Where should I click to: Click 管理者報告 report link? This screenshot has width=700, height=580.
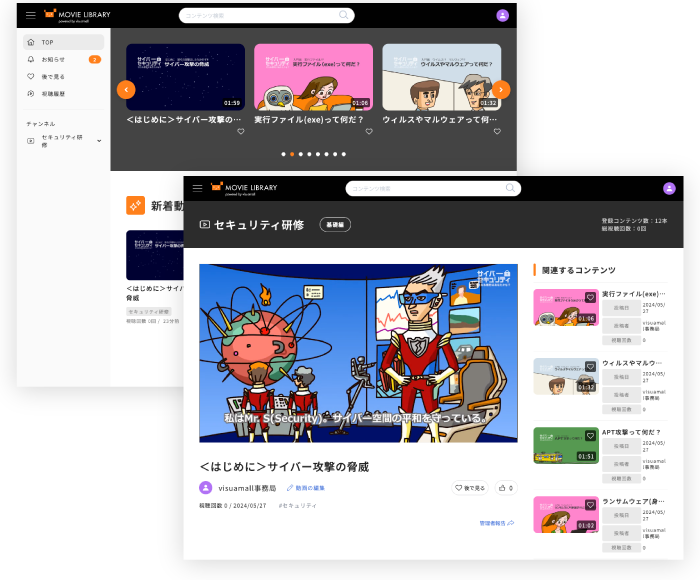pyautogui.click(x=497, y=523)
